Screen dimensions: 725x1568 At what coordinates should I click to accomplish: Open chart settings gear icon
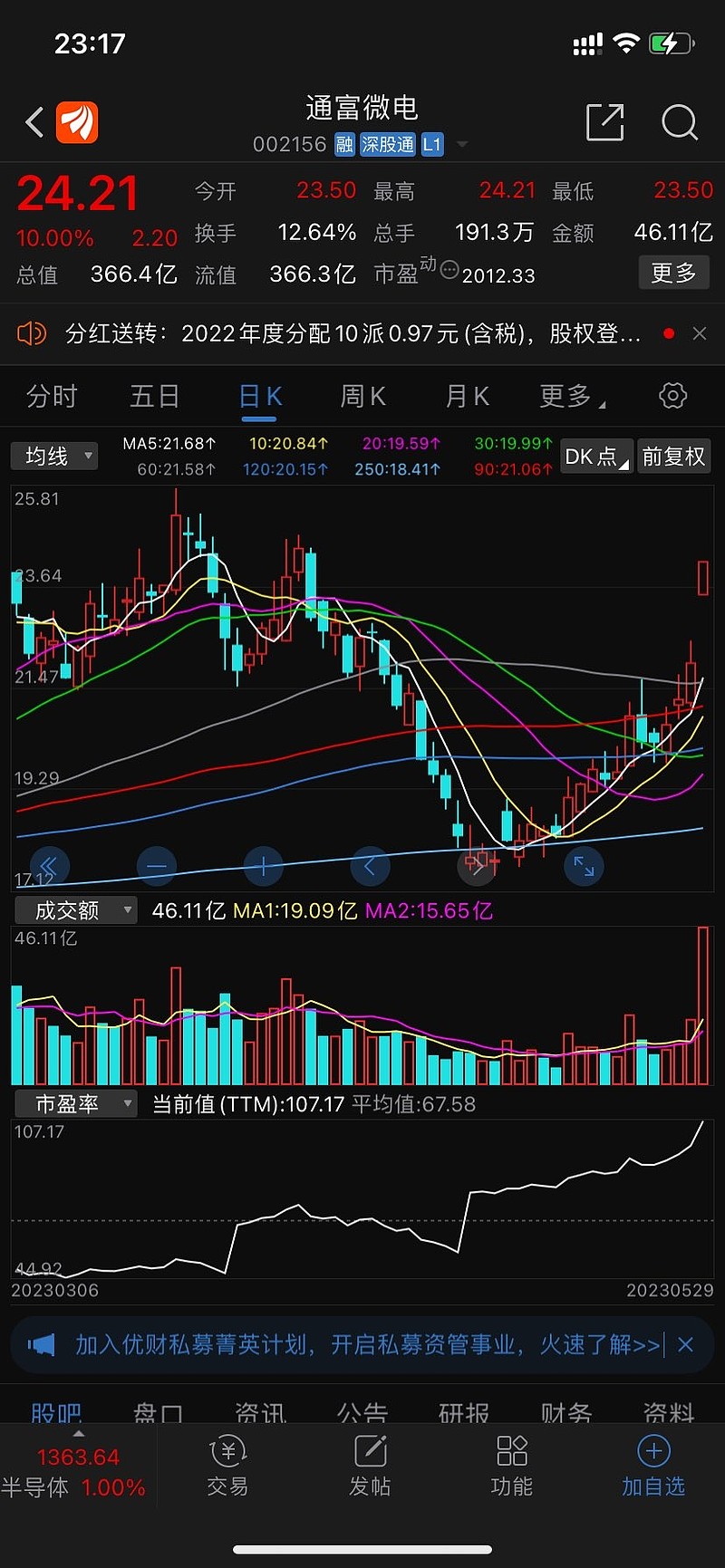(x=672, y=396)
